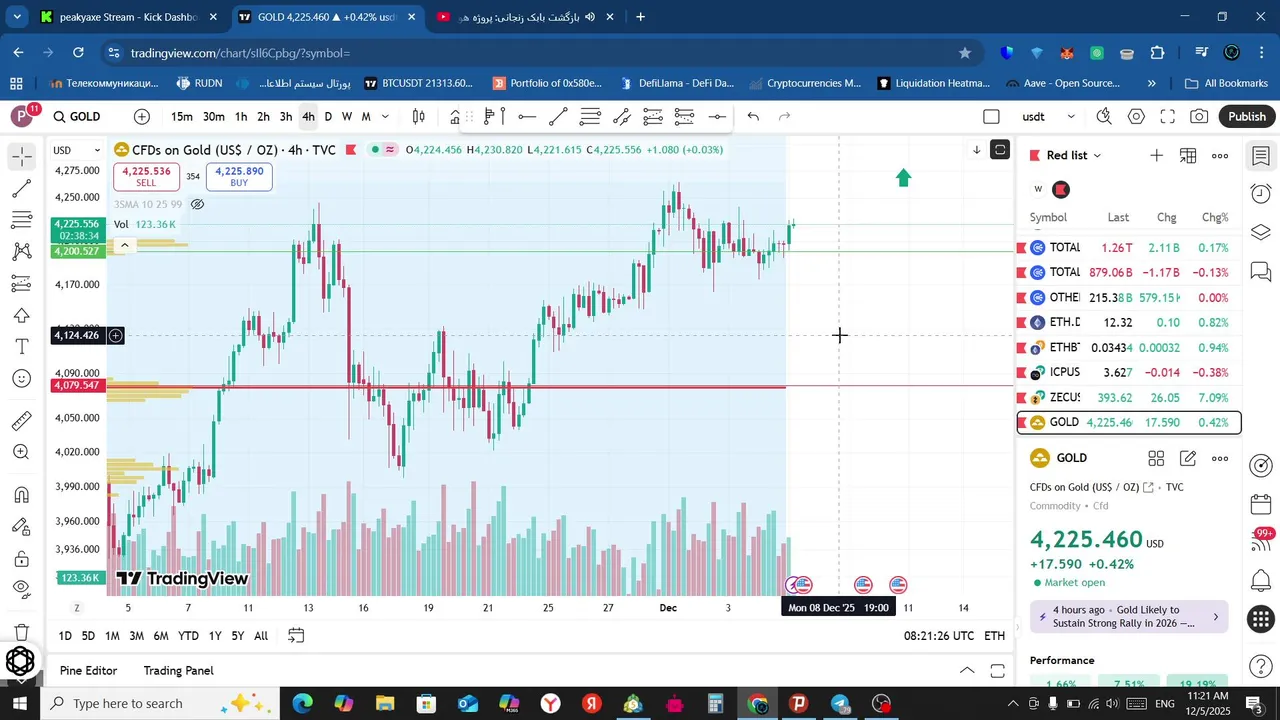Open candlestick chart type menu
The height and width of the screenshot is (720, 1280).
click(x=419, y=117)
